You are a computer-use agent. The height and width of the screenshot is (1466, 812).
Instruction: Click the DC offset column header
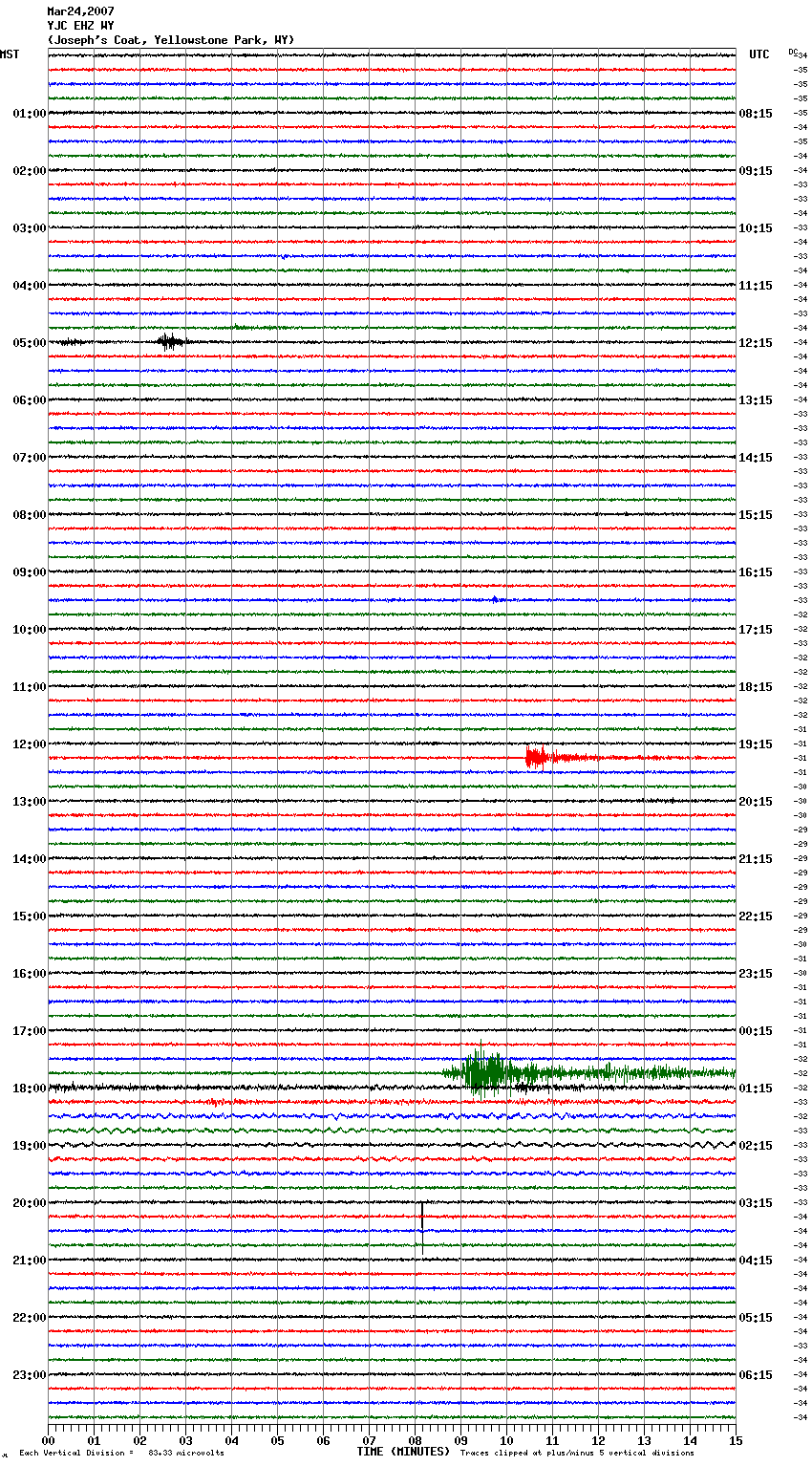coord(792,52)
